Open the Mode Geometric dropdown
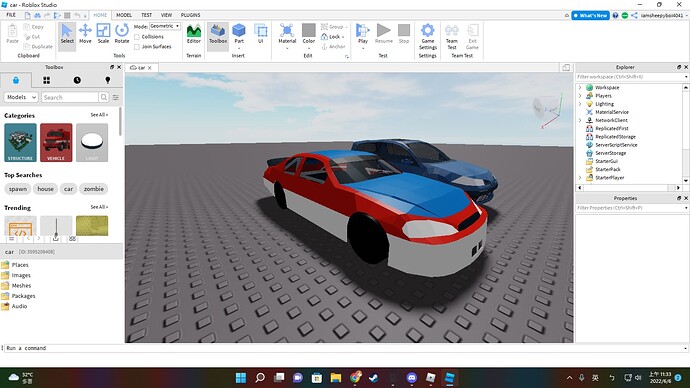The height and width of the screenshot is (388, 690). tap(165, 26)
